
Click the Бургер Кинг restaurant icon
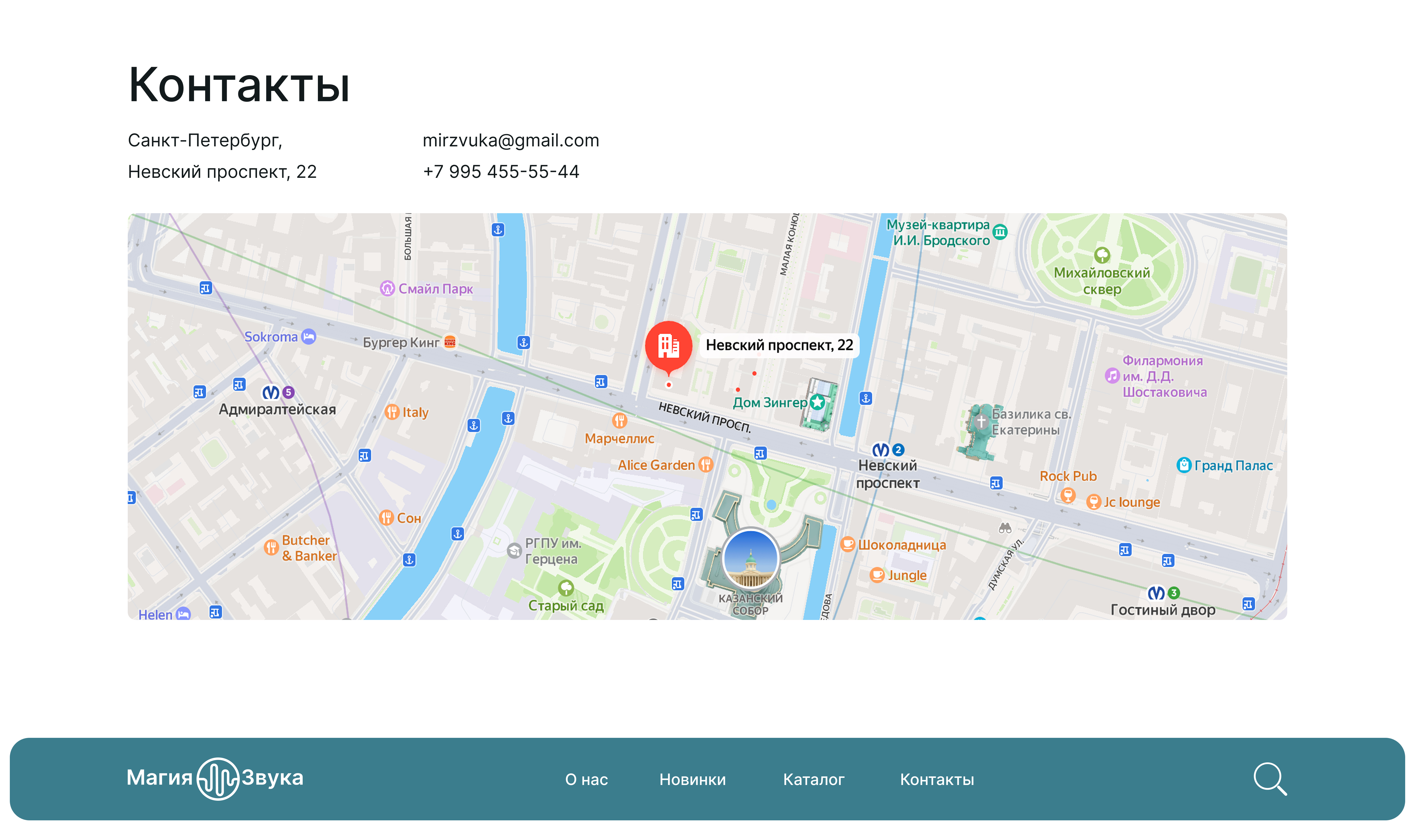coord(450,342)
